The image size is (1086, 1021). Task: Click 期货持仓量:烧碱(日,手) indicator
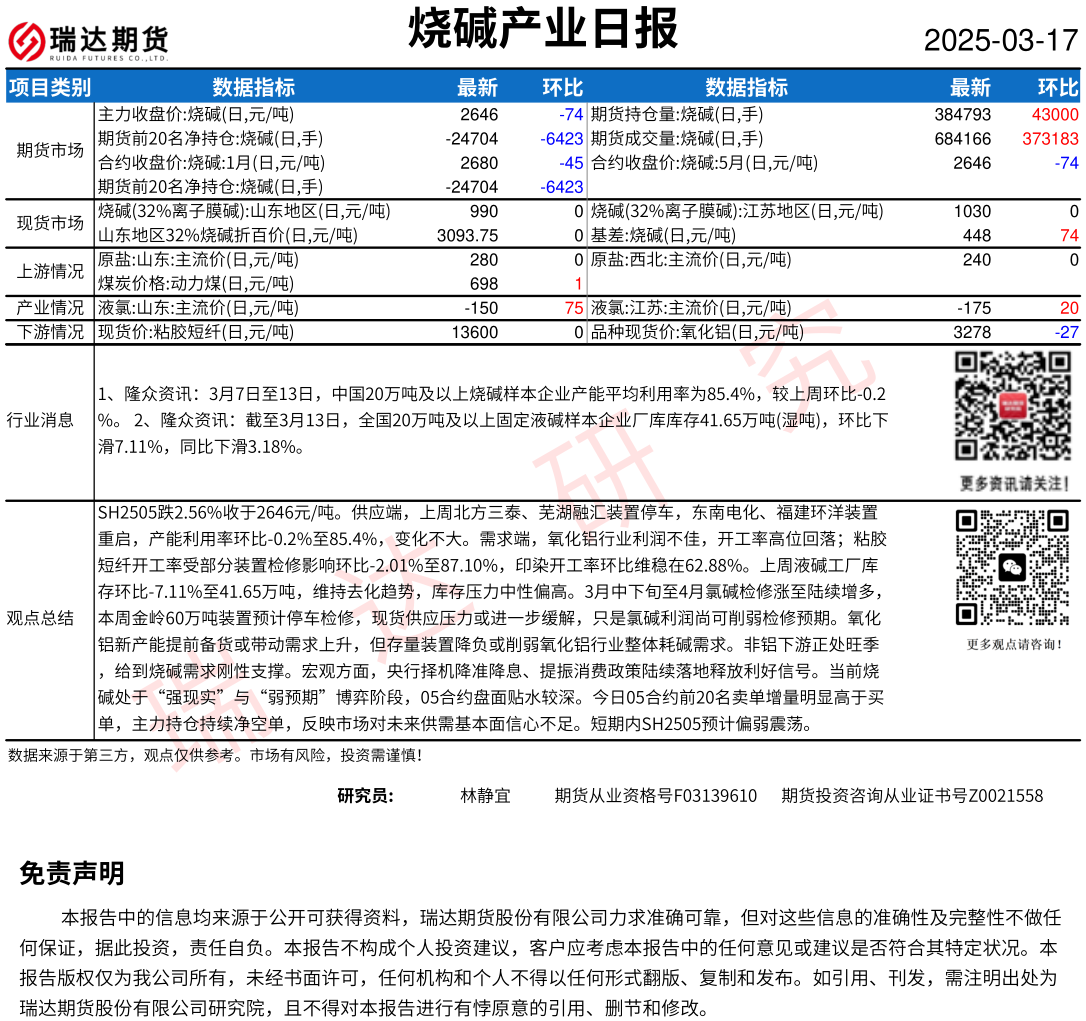click(677, 114)
